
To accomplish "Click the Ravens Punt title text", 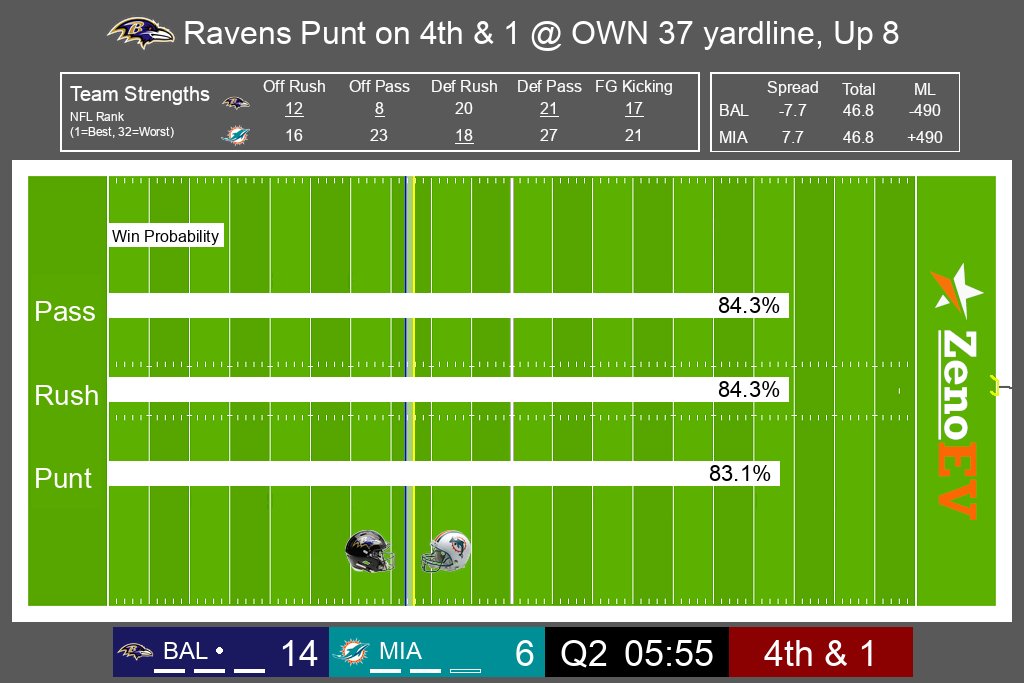I will tap(541, 33).
